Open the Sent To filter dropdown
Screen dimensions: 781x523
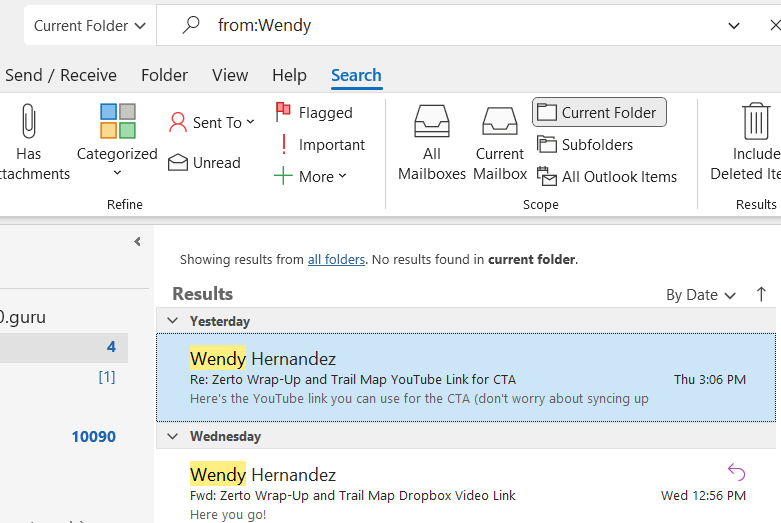[212, 123]
